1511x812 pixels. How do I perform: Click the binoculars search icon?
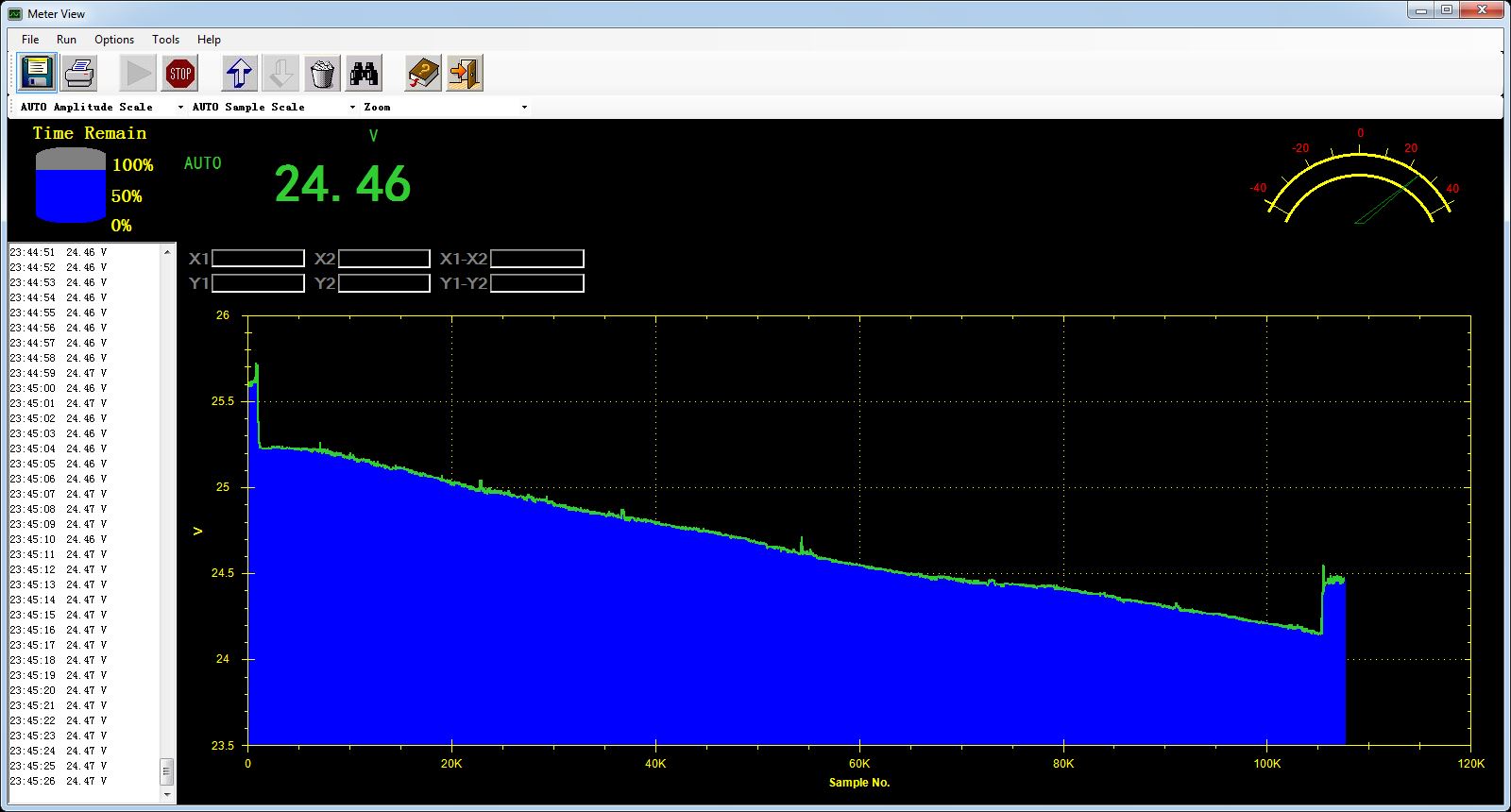[x=364, y=73]
